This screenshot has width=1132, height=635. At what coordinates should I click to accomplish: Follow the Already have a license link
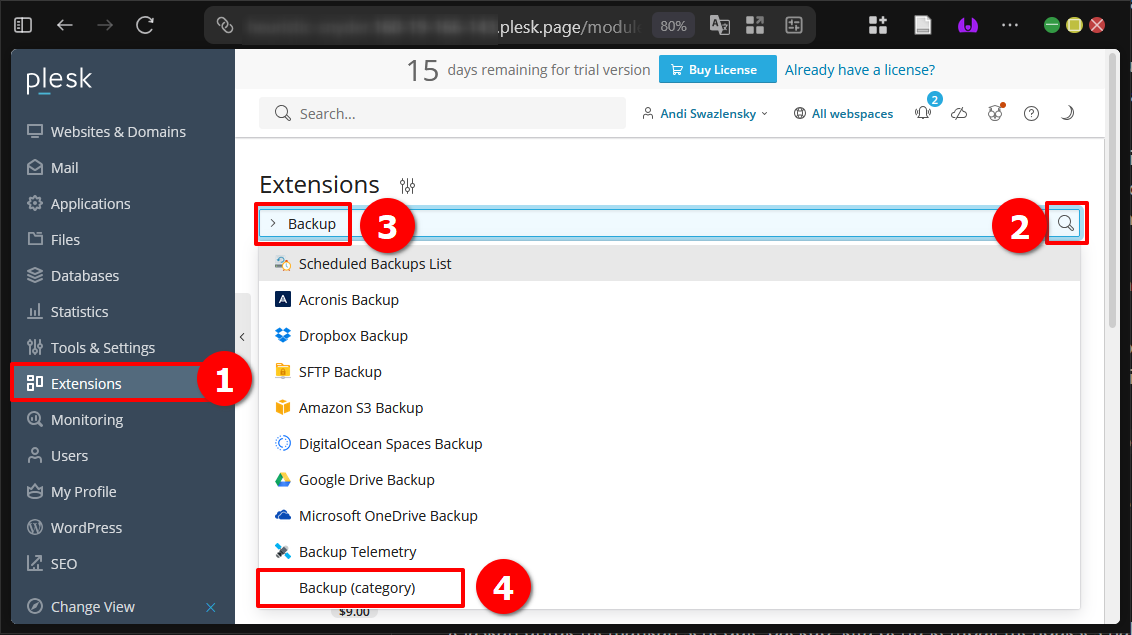pyautogui.click(x=859, y=70)
